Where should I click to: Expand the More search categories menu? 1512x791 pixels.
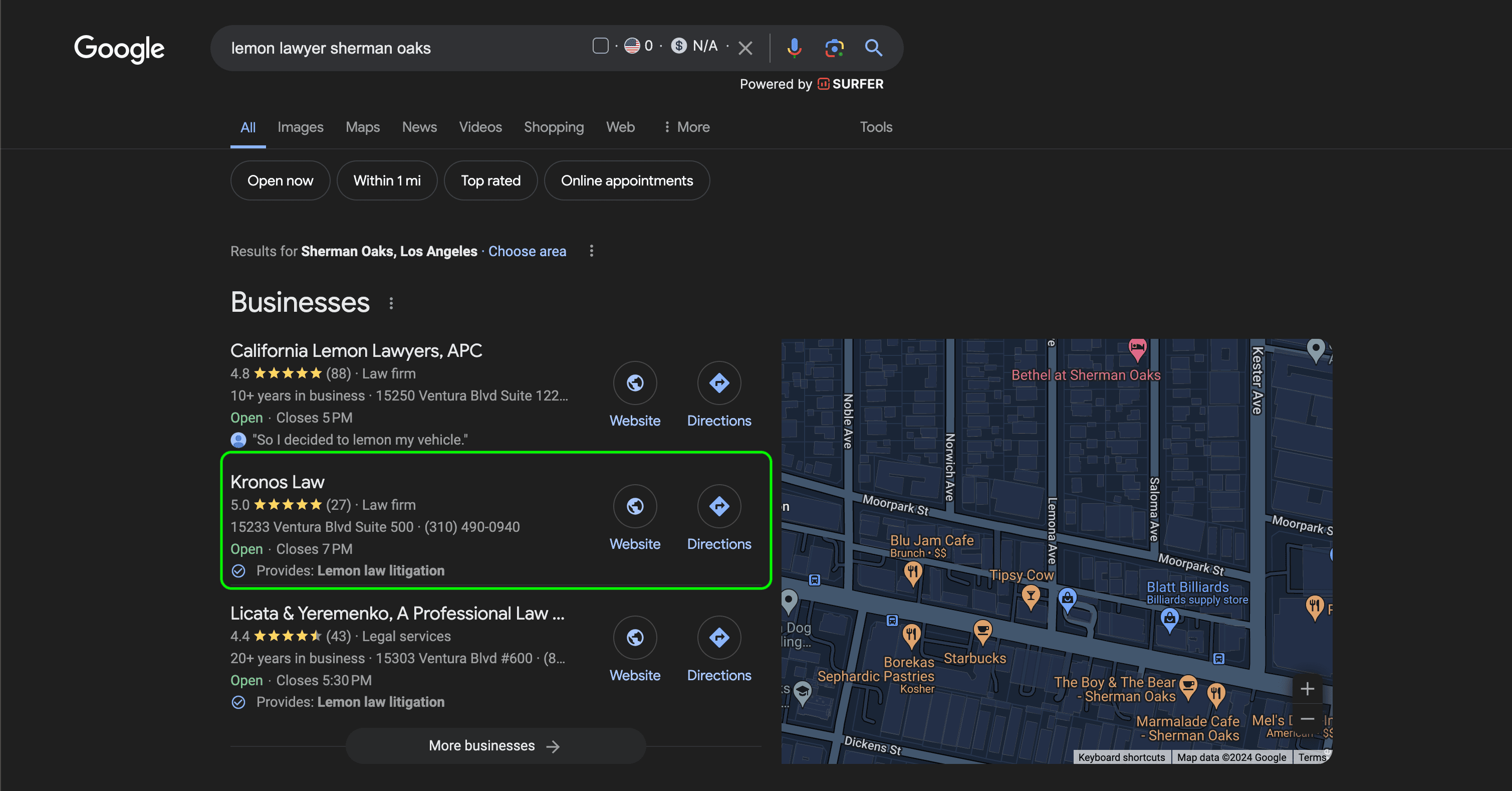(686, 127)
